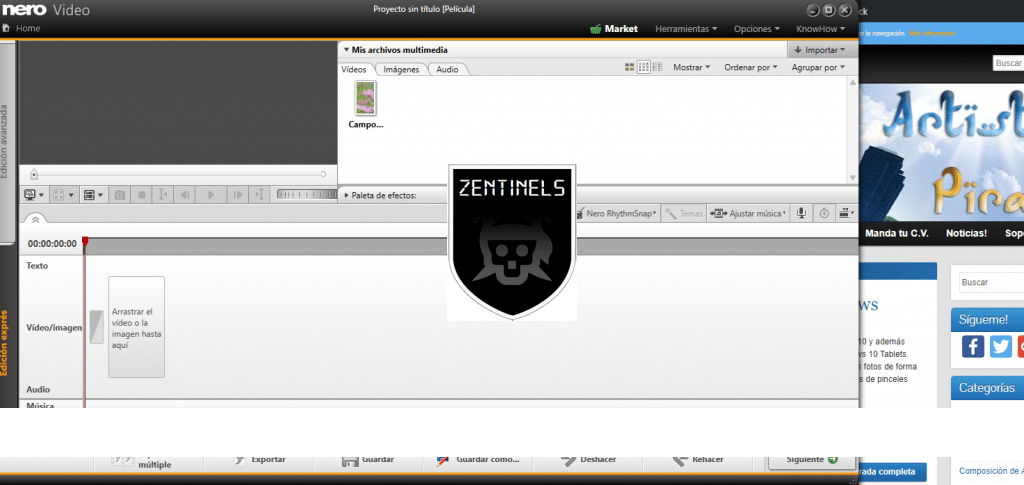This screenshot has height=485, width=1024.
Task: Click the Texto track label
Action: coord(37,266)
